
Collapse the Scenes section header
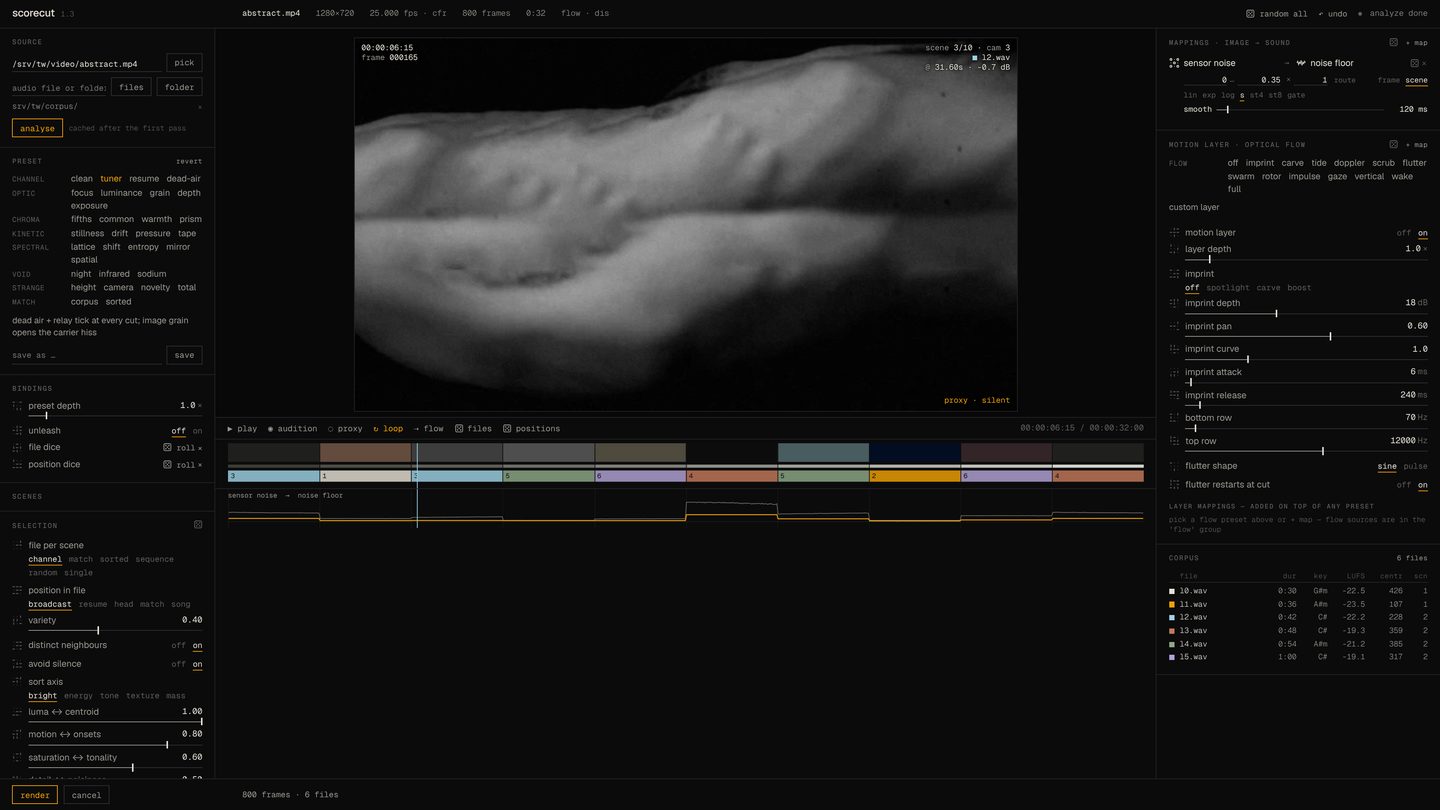point(27,496)
